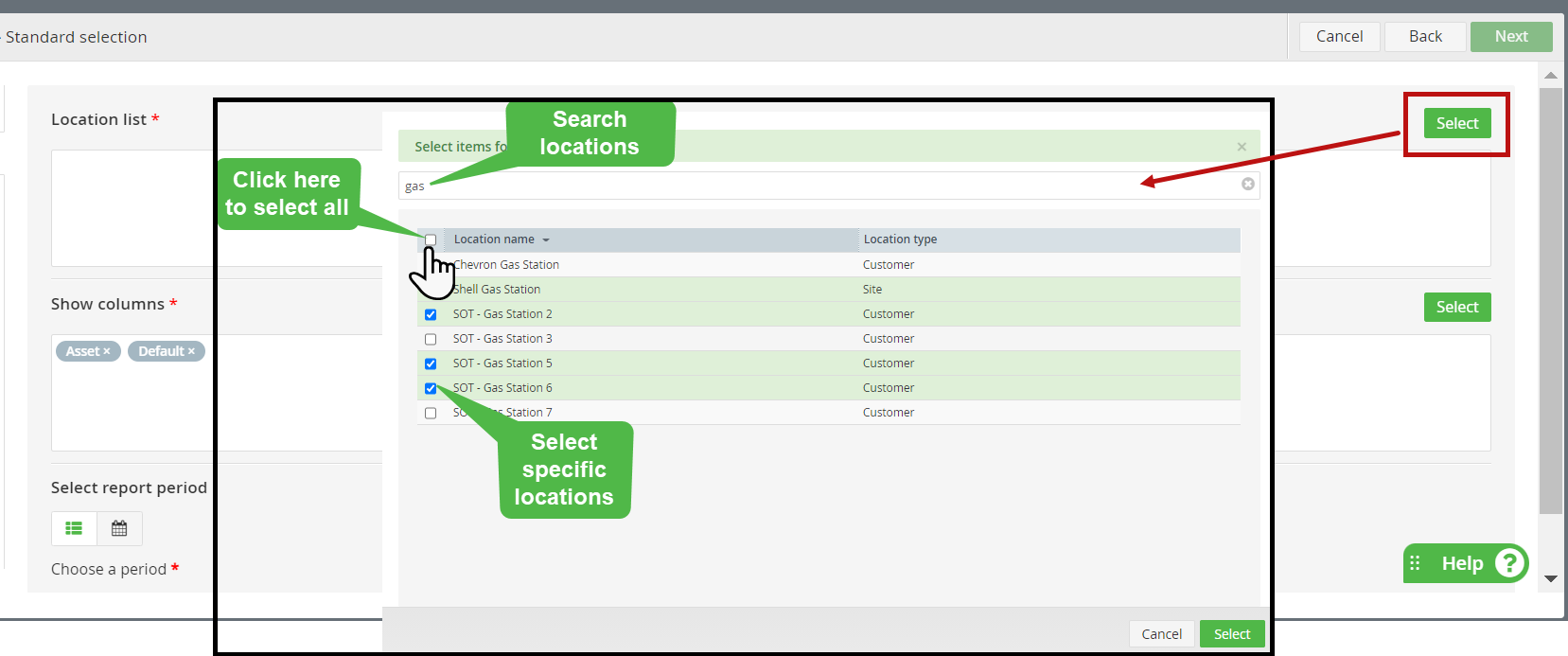Image resolution: width=1568 pixels, height=656 pixels.
Task: Select Shell Gas Station row
Action: 828,290
